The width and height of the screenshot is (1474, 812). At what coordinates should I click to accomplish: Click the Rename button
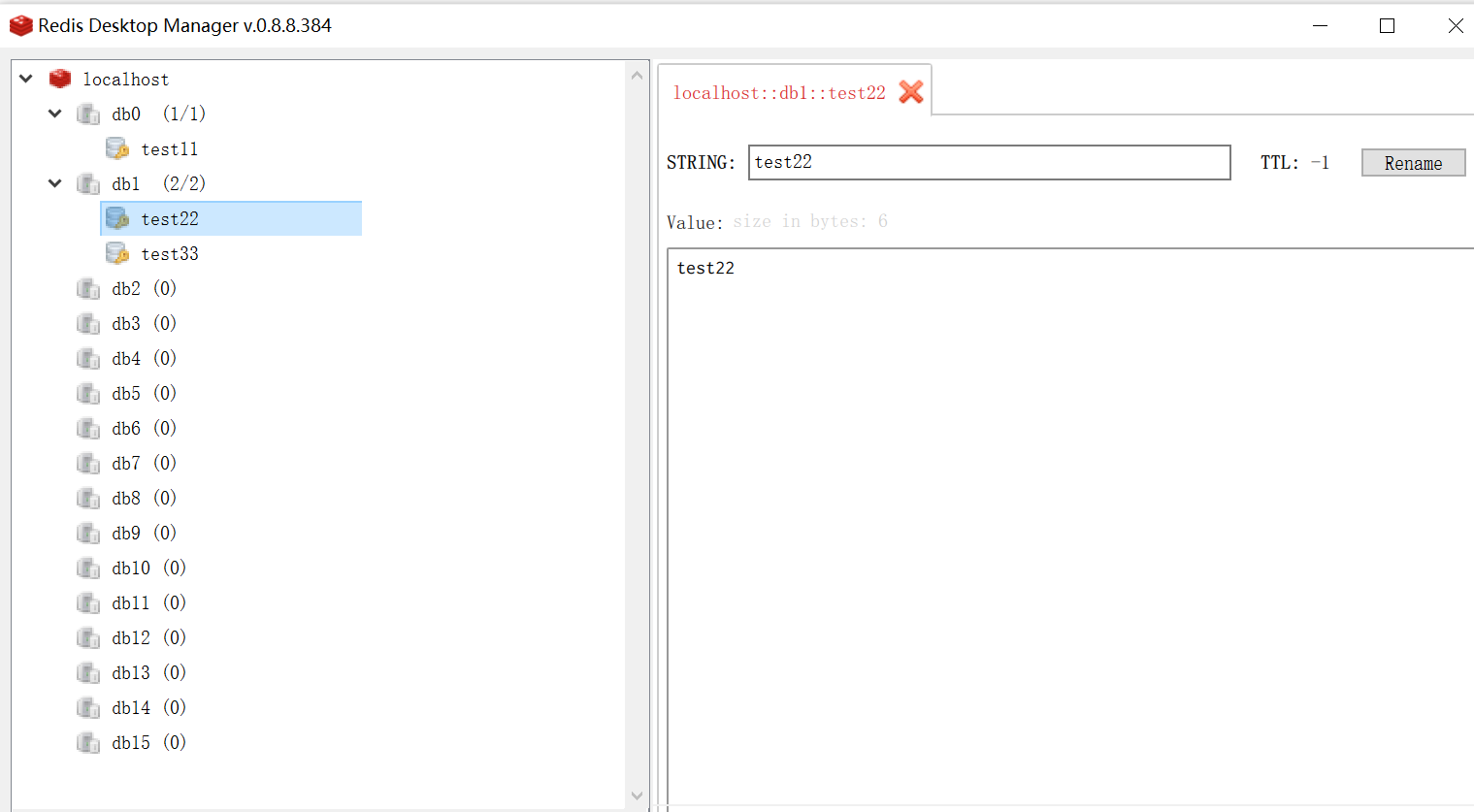[x=1413, y=163]
